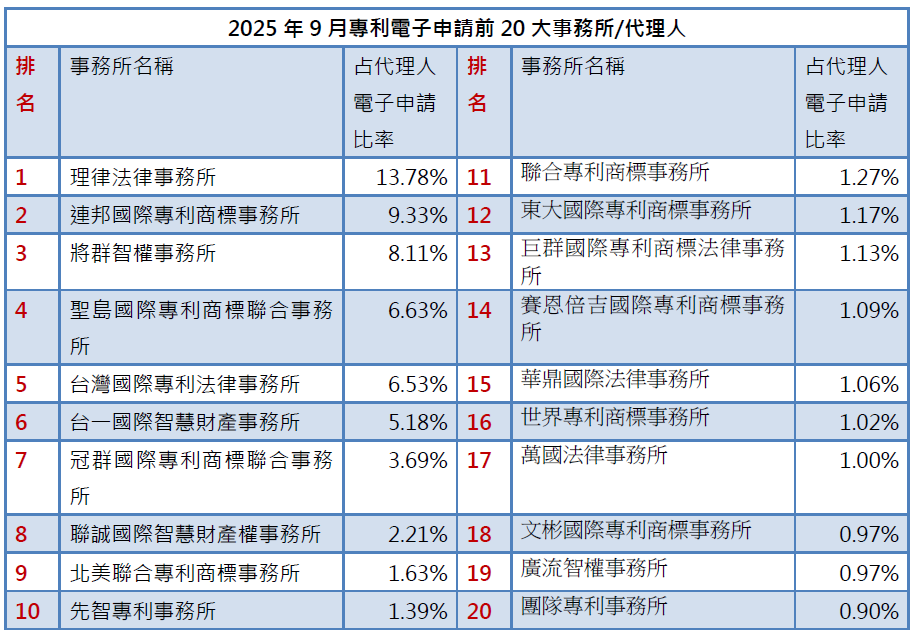
Task: Select the 萬國法律事務所 cell
Action: [594, 456]
